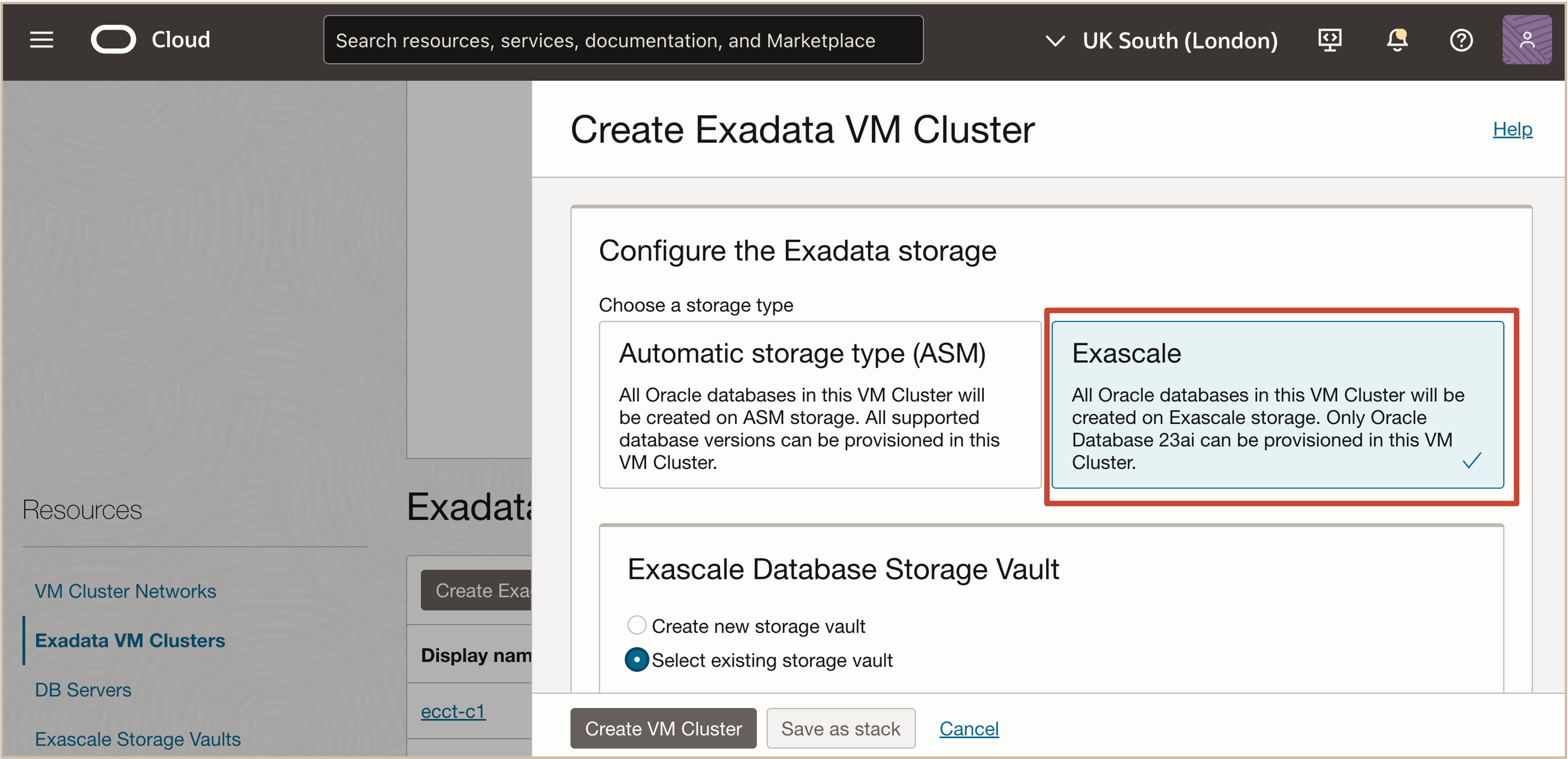This screenshot has width=1568, height=759.
Task: Open the navigation hamburger menu
Action: click(41, 40)
